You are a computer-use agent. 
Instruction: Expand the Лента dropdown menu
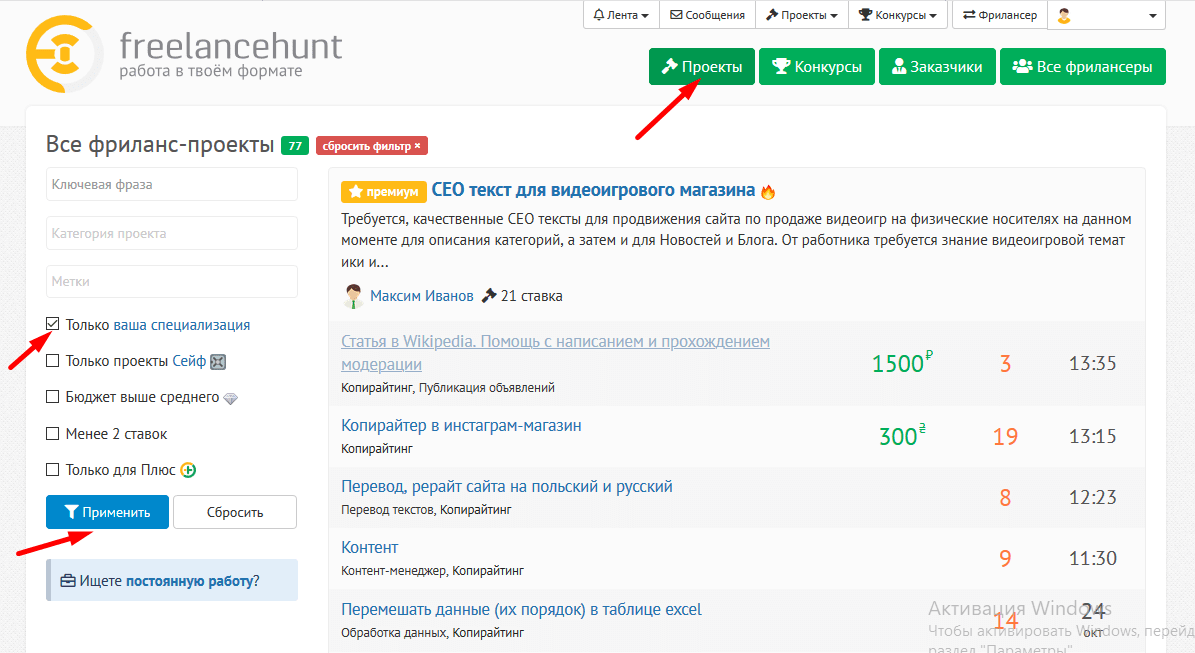[621, 15]
